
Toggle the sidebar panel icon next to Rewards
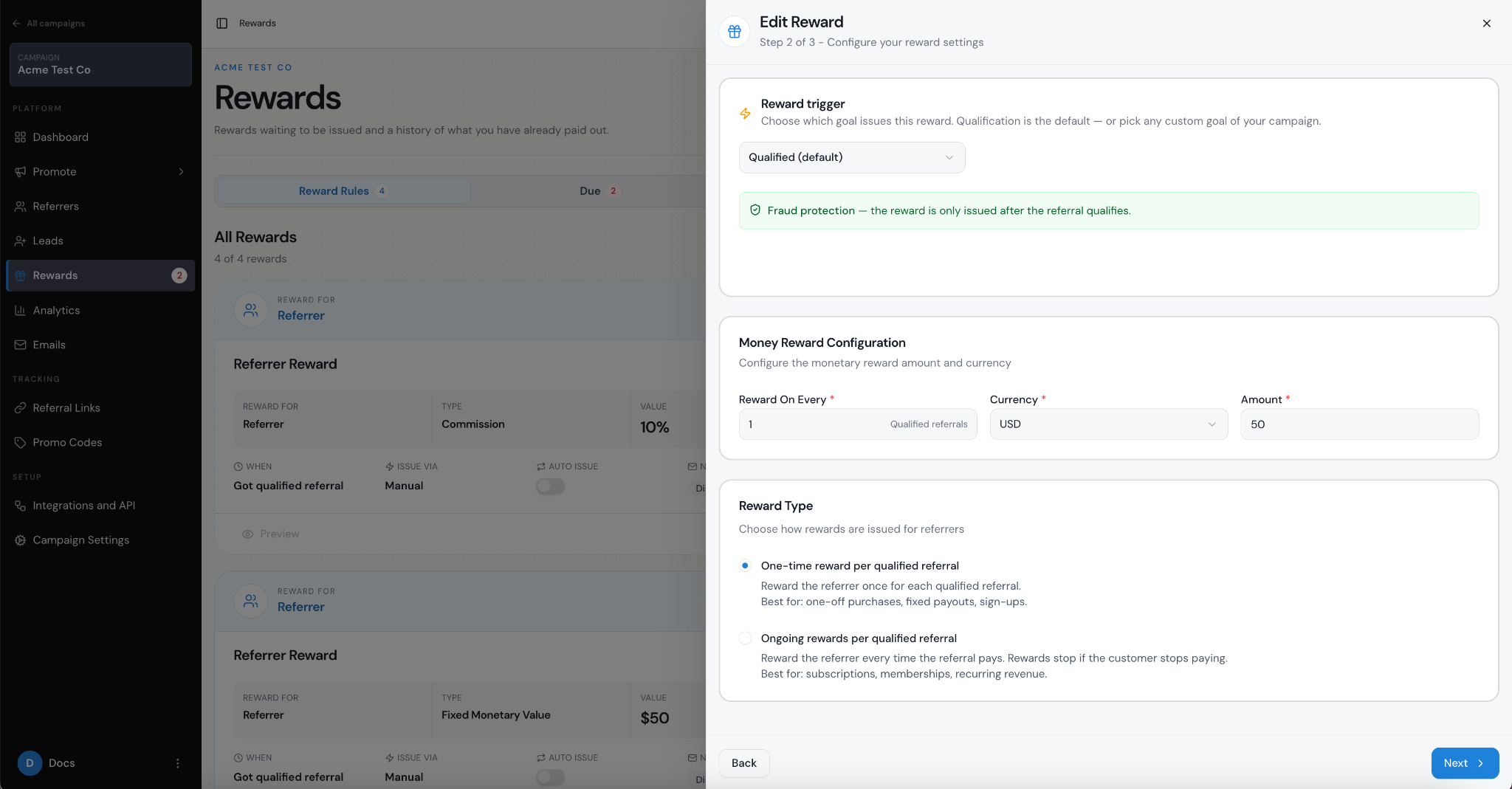[x=221, y=24]
